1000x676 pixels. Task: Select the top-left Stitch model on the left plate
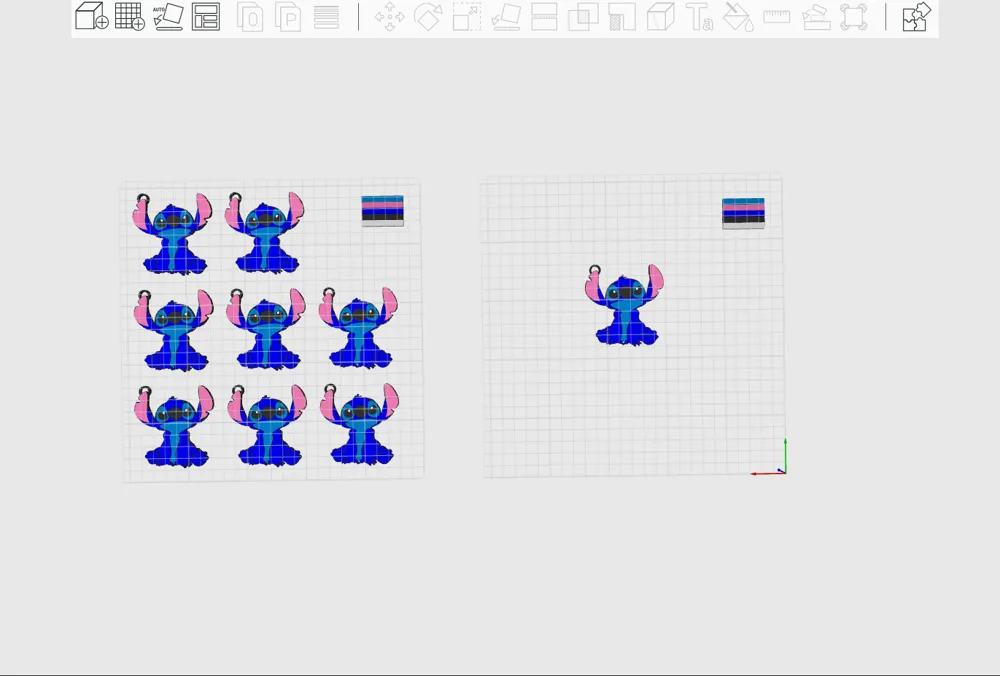172,233
